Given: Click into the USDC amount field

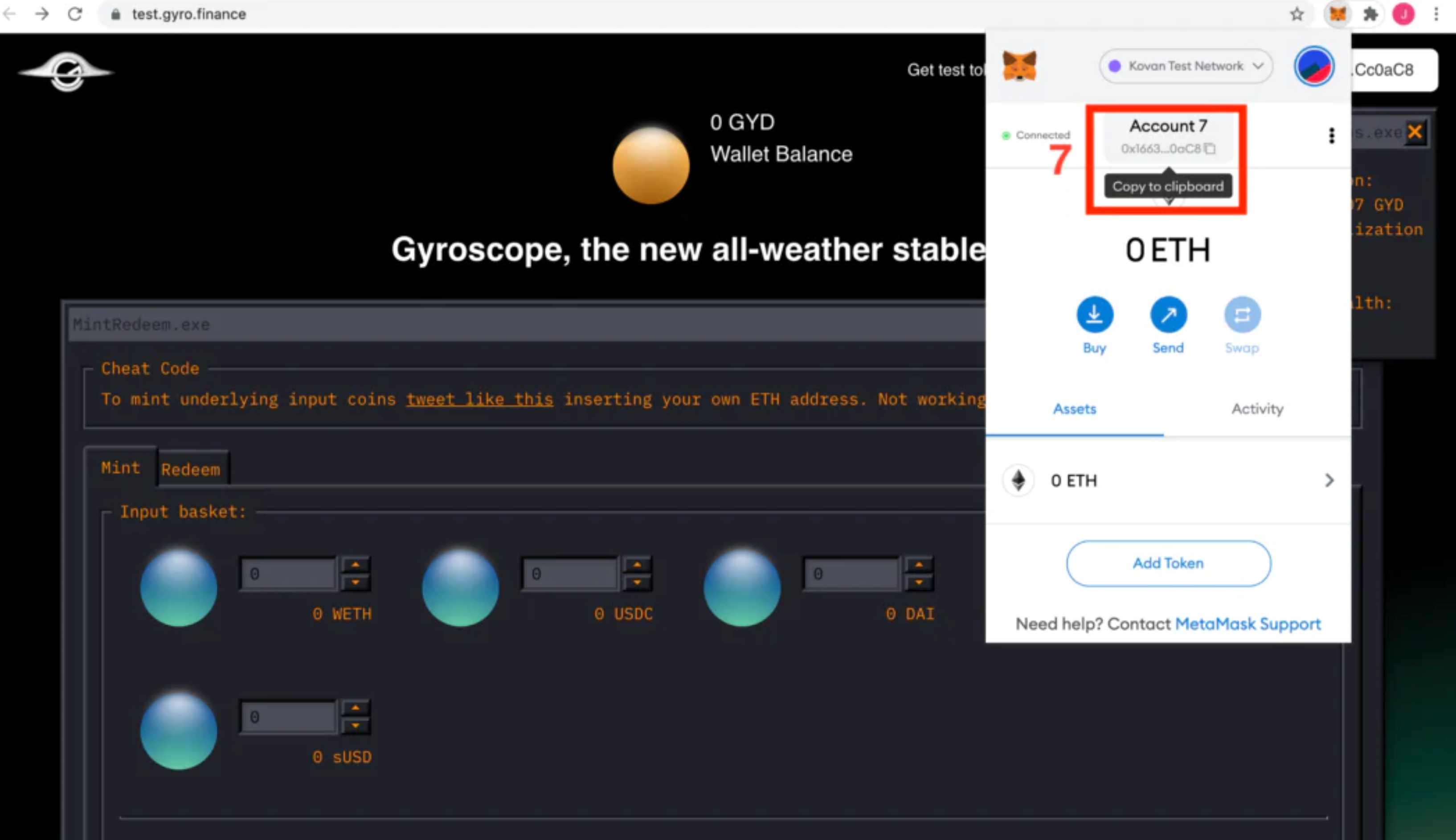Looking at the screenshot, I should point(569,574).
